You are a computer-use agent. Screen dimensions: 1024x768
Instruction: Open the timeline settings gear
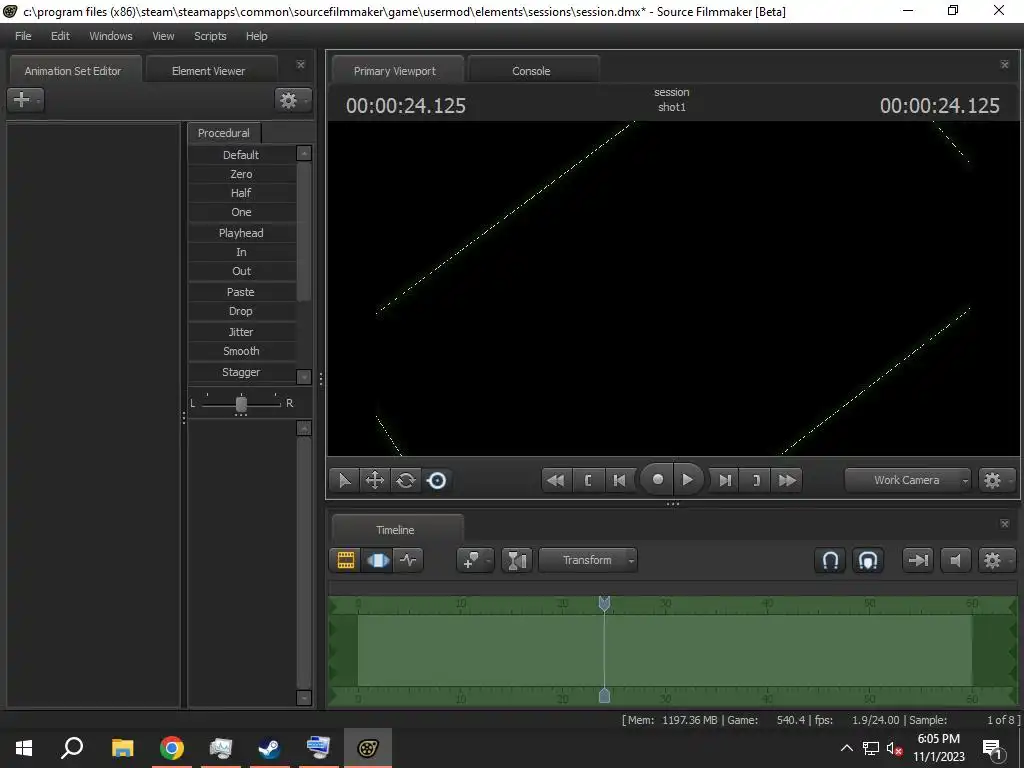[x=995, y=560]
